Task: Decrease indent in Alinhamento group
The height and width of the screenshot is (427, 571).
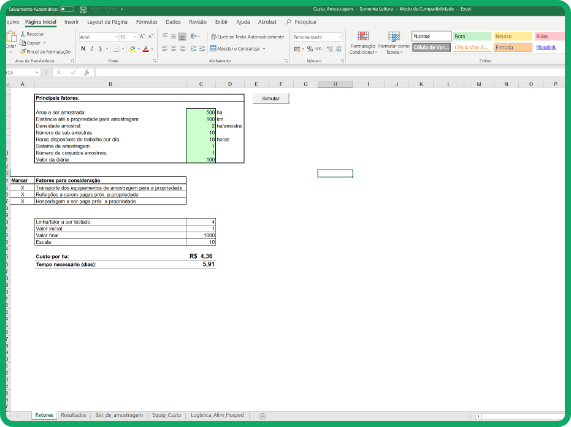Action: coord(193,48)
